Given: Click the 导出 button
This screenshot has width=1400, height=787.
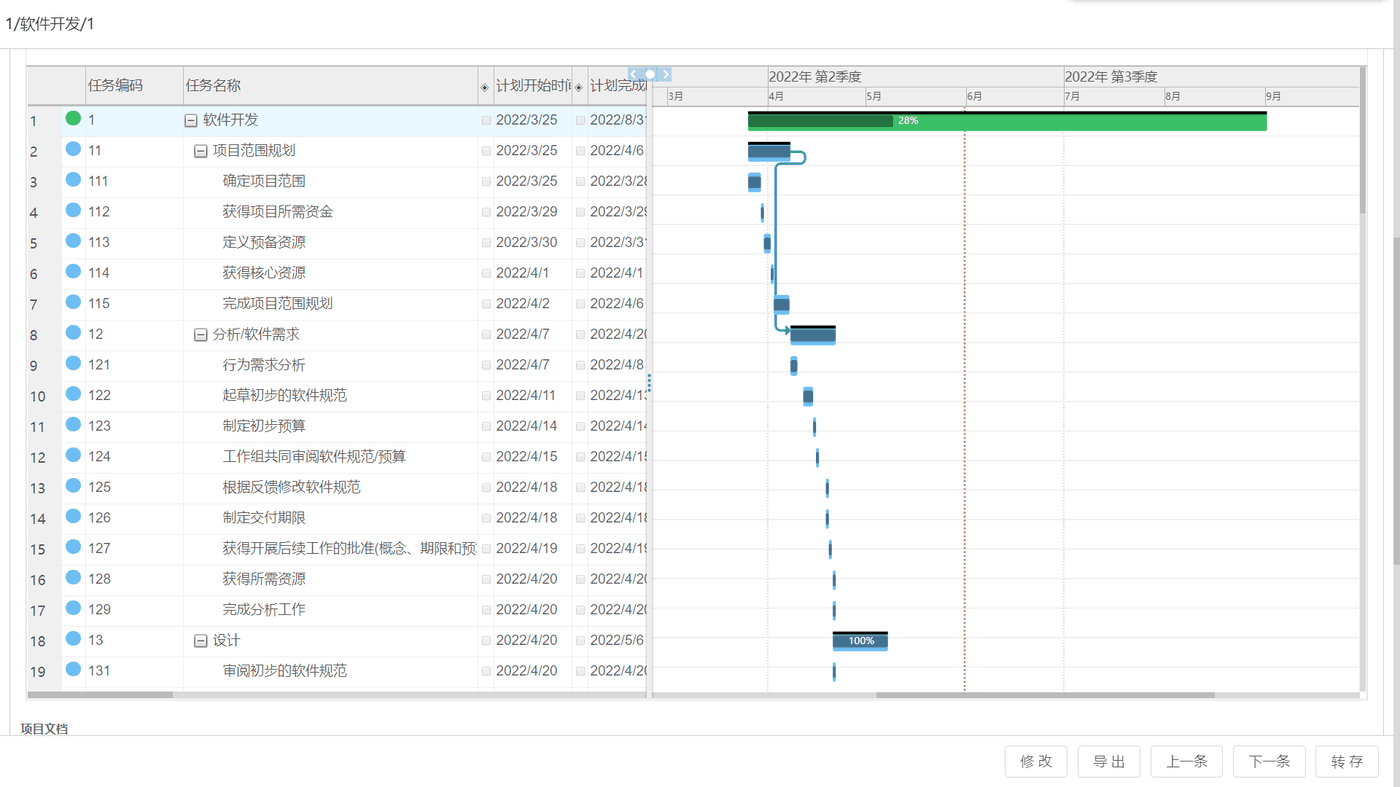Looking at the screenshot, I should 1109,761.
